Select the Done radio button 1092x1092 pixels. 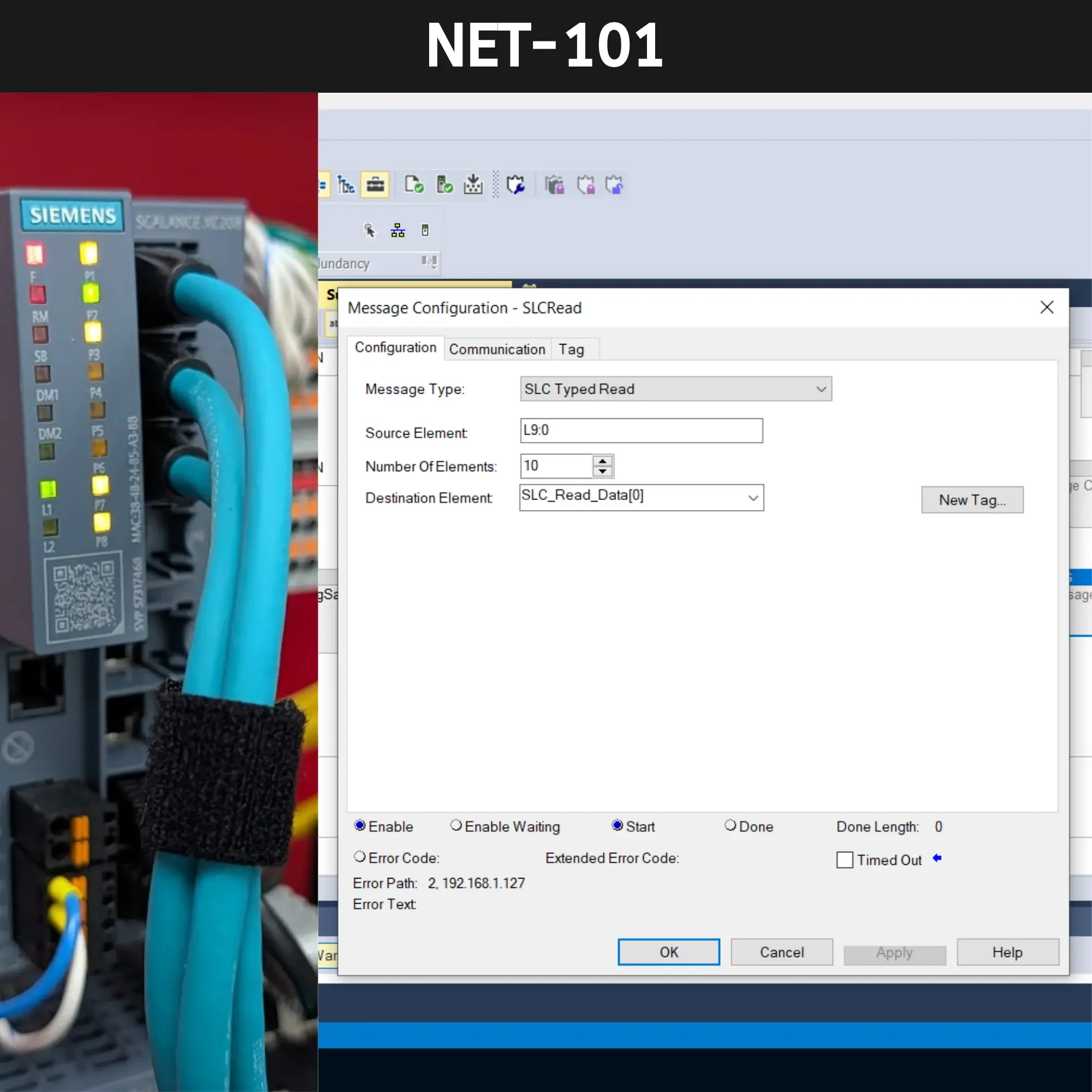click(730, 826)
